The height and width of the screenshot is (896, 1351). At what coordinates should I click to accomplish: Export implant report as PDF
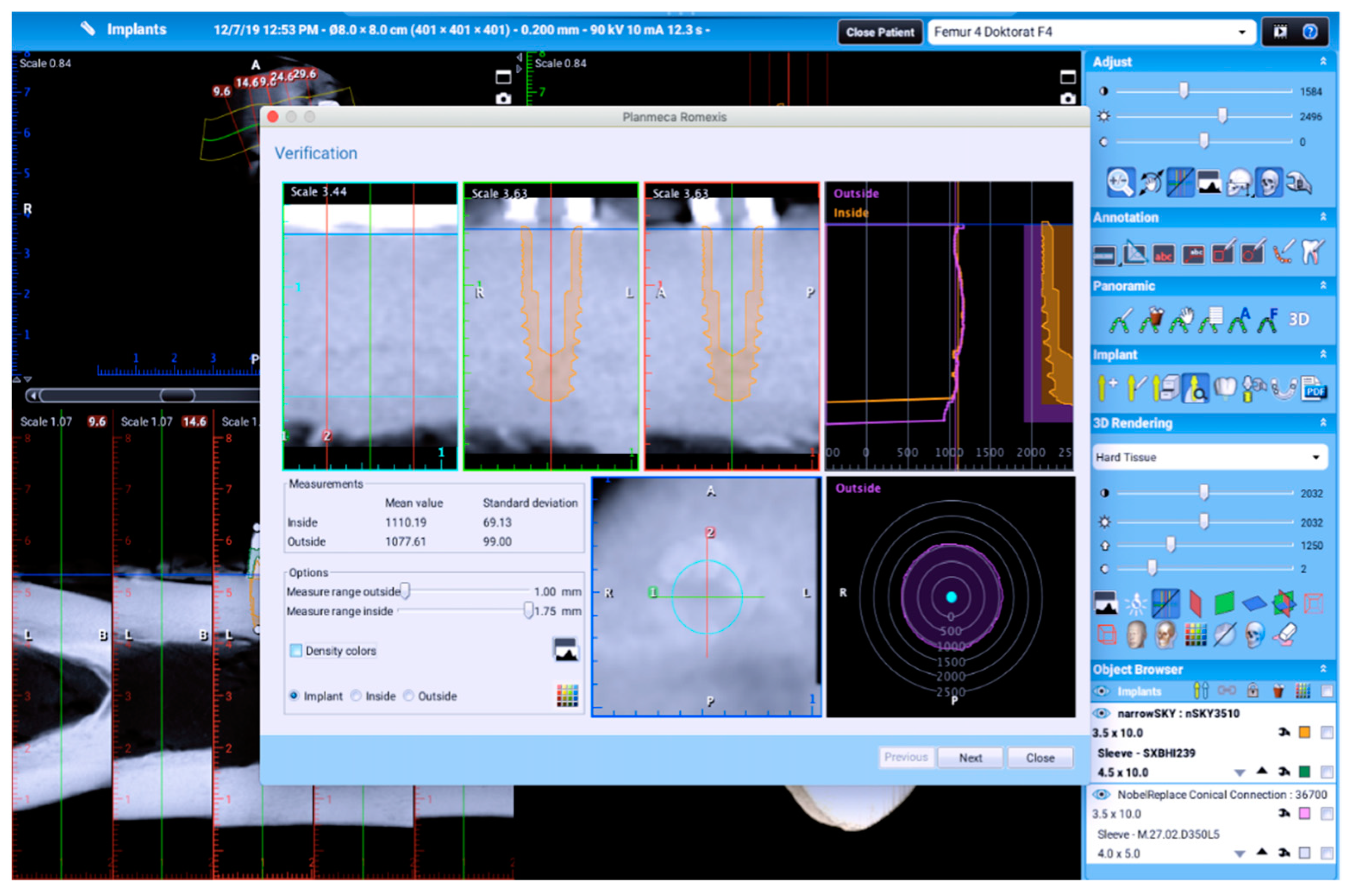point(1314,389)
